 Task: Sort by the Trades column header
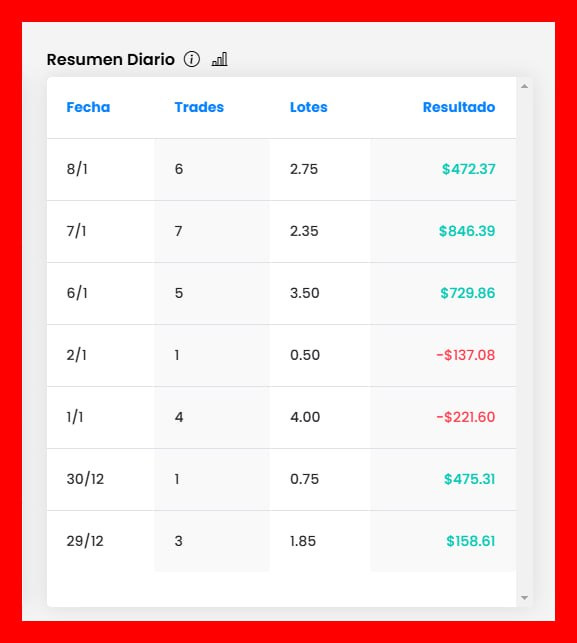click(x=199, y=107)
